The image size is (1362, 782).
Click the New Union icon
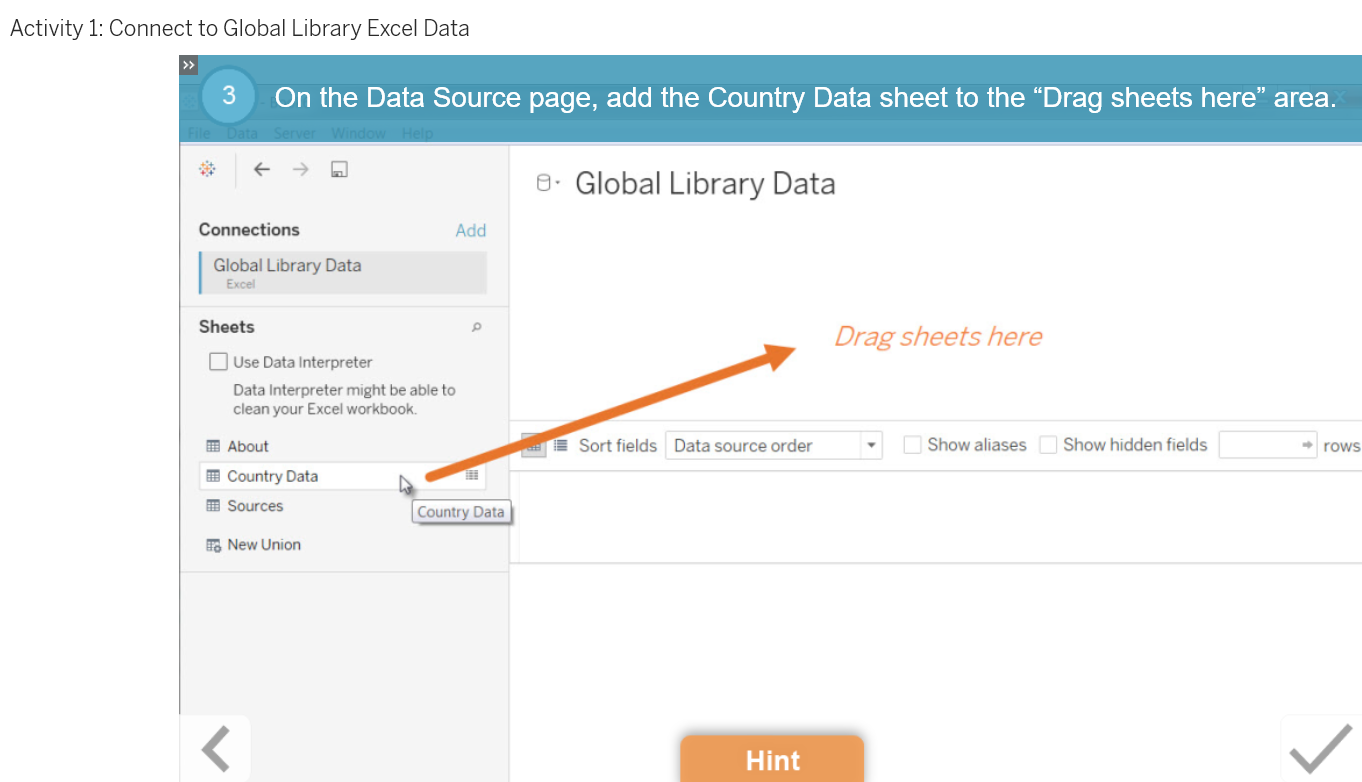pos(213,545)
